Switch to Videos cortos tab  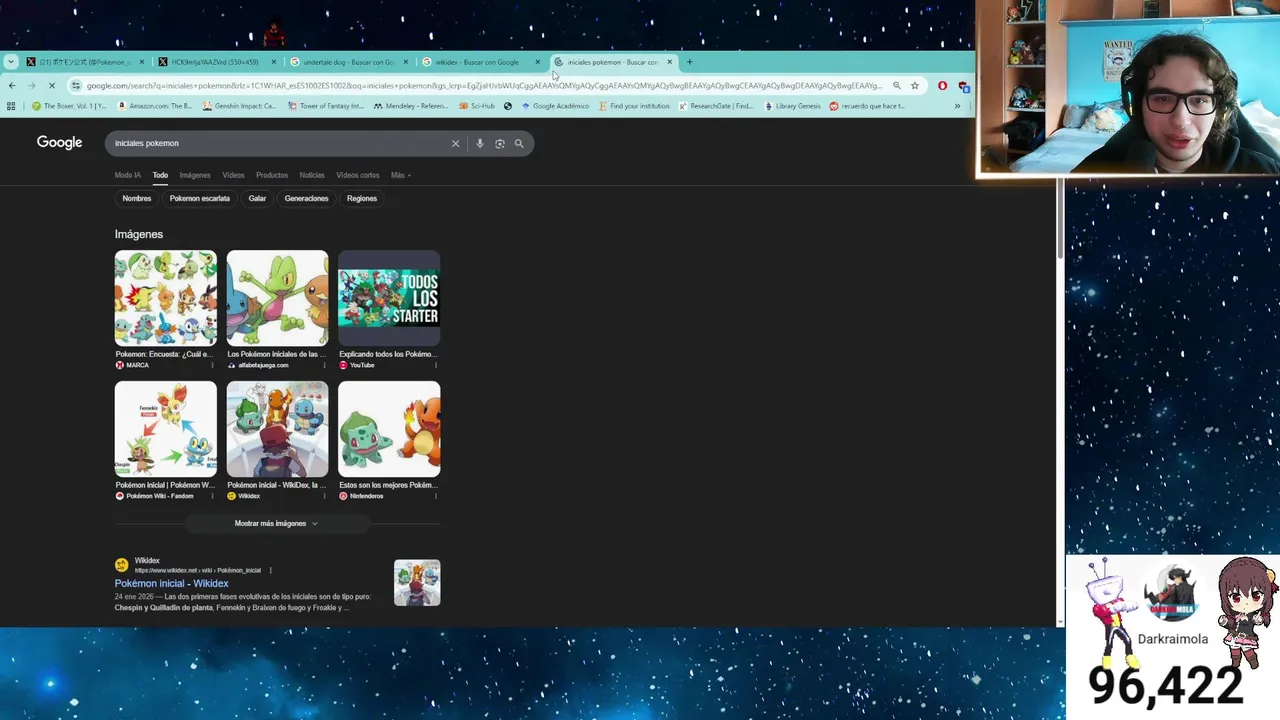tap(358, 175)
